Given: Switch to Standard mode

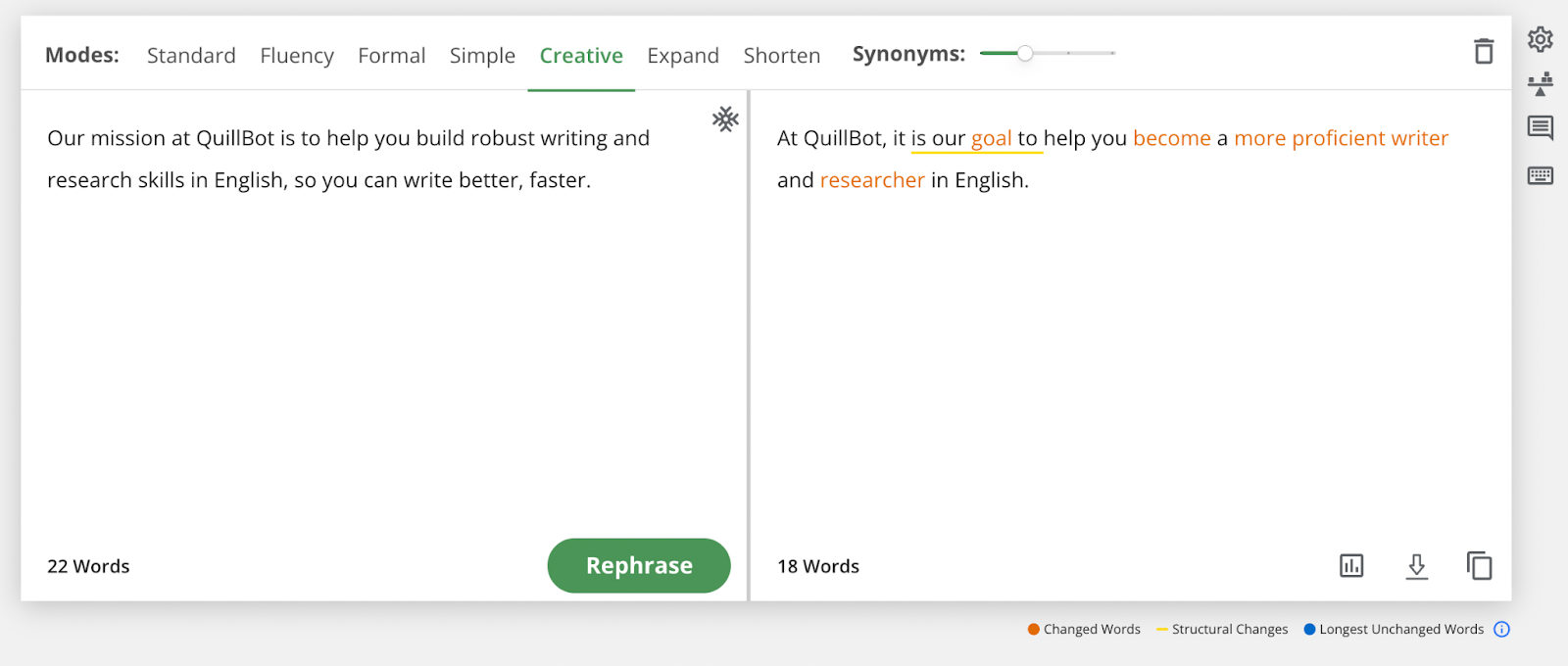Looking at the screenshot, I should (191, 56).
